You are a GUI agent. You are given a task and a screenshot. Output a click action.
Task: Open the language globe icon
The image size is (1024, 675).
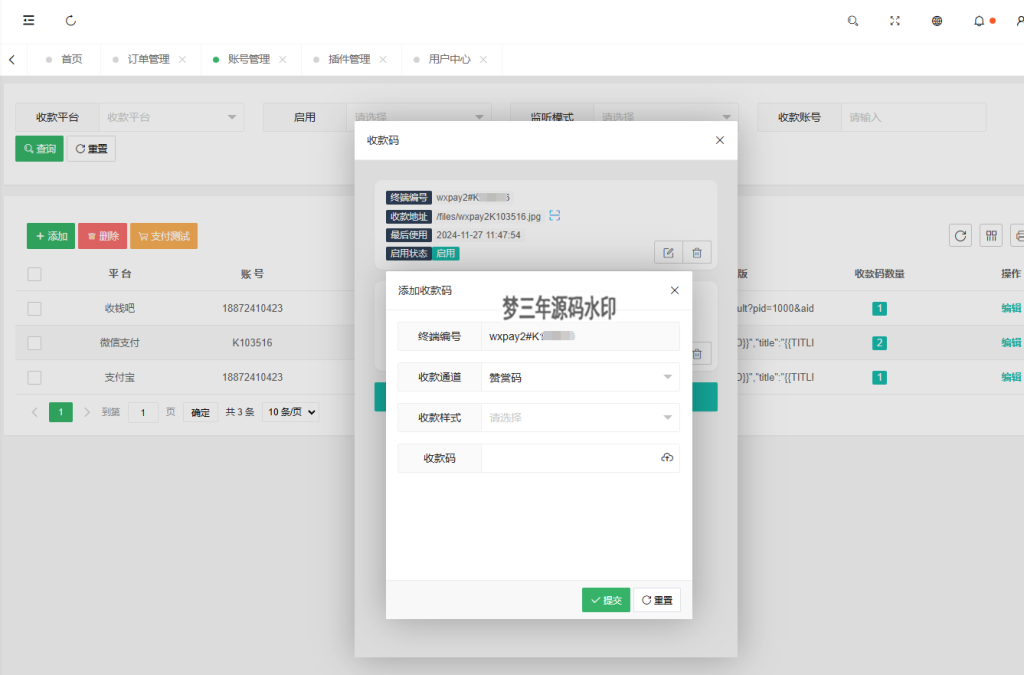(936, 21)
